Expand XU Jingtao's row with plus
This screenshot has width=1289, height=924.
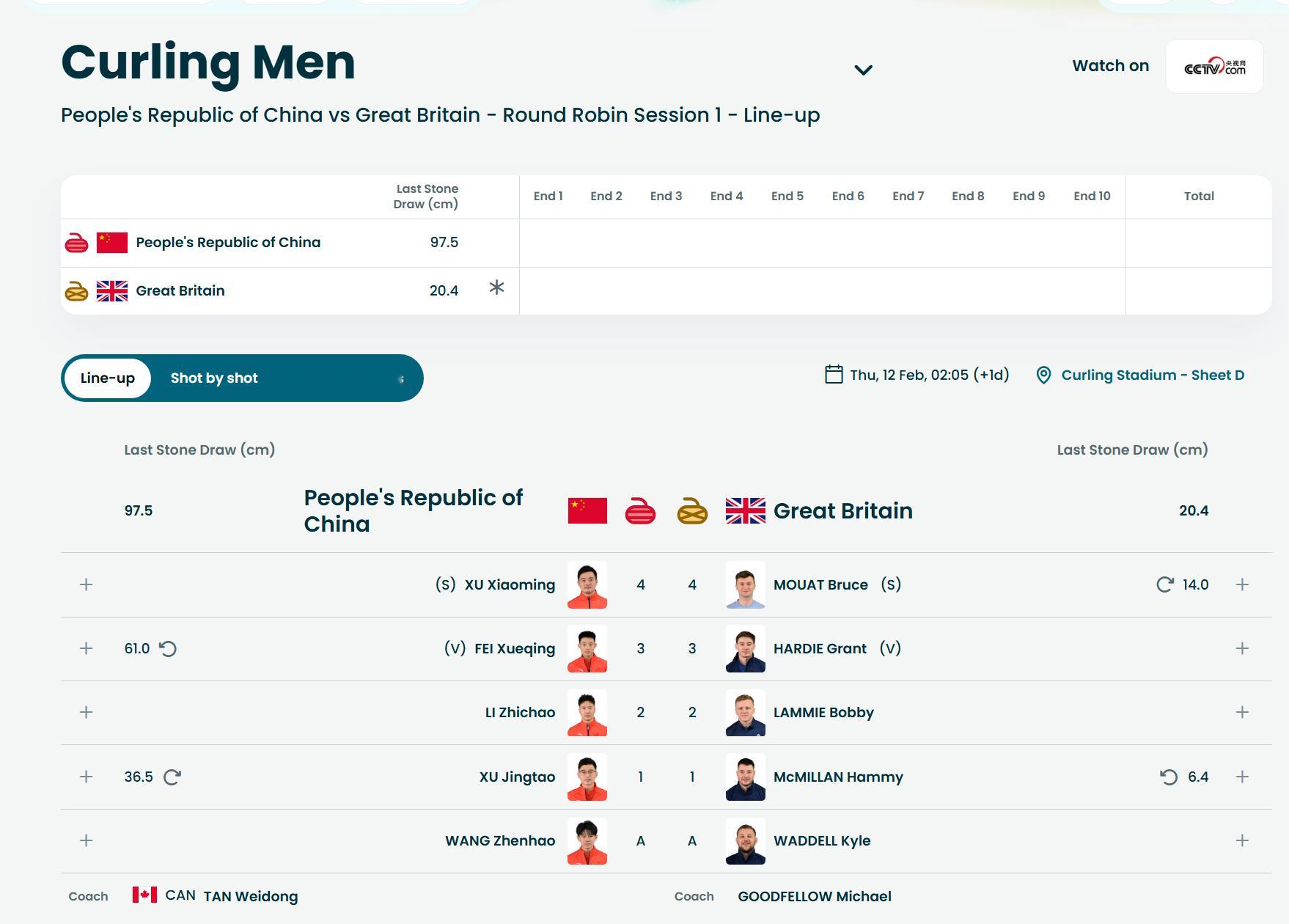coord(86,777)
